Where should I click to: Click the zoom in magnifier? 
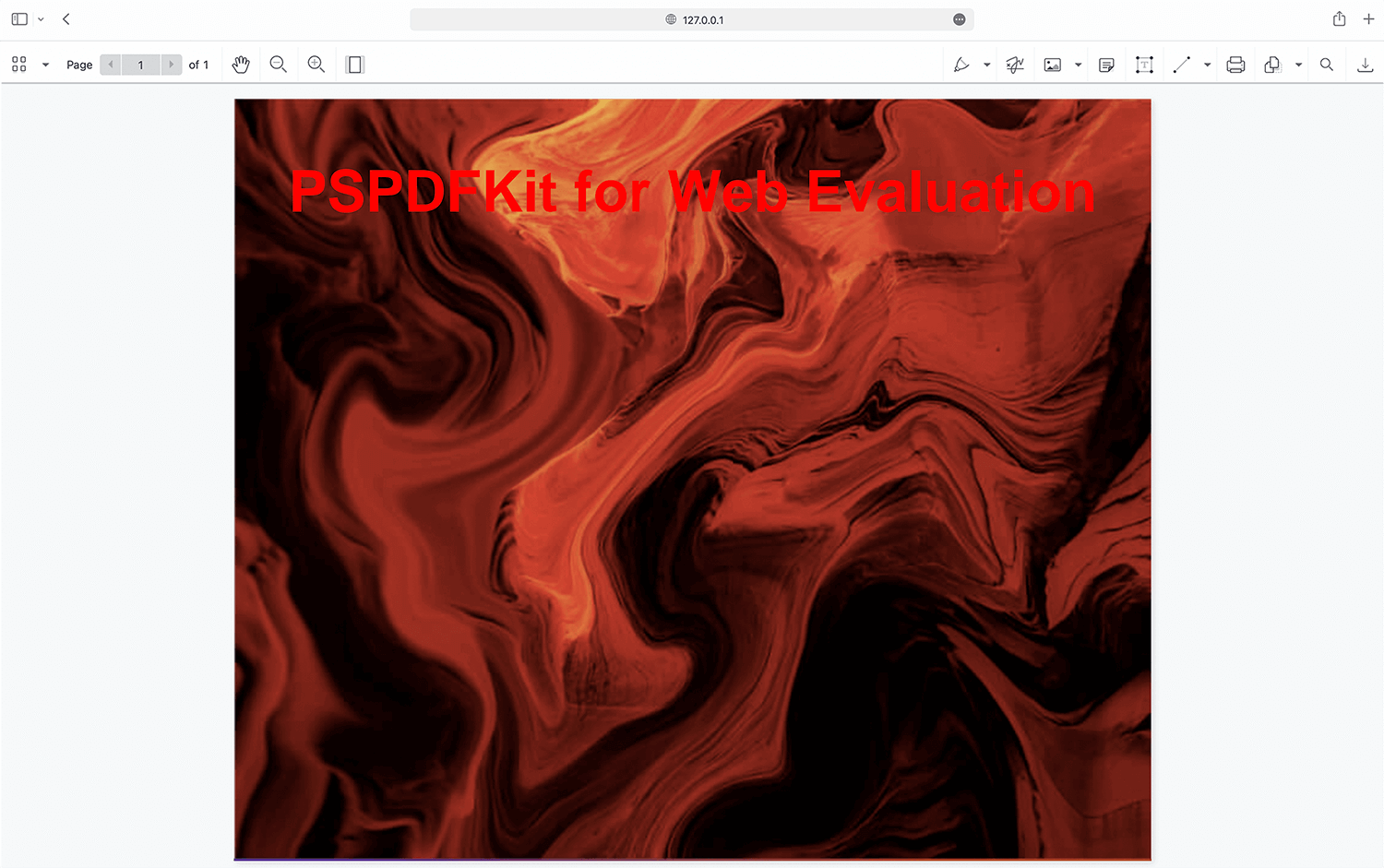[316, 65]
